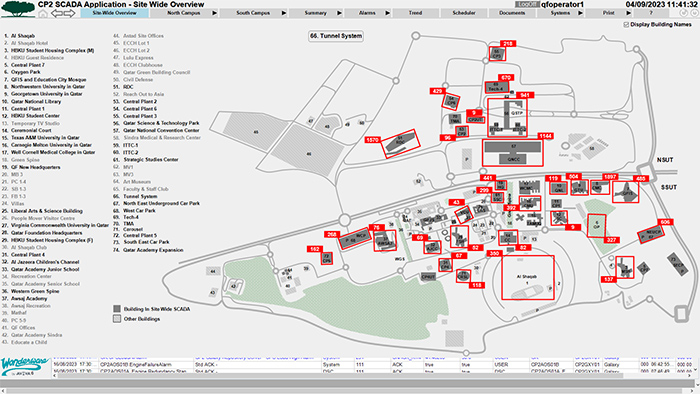Click the 606 alarm count badge
Image resolution: width=700 pixels, height=394 pixels.
(665, 222)
